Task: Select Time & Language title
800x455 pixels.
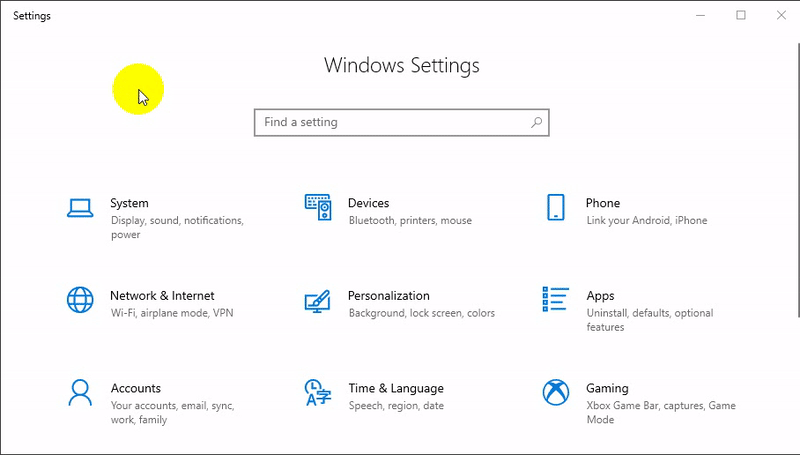Action: [x=395, y=388]
